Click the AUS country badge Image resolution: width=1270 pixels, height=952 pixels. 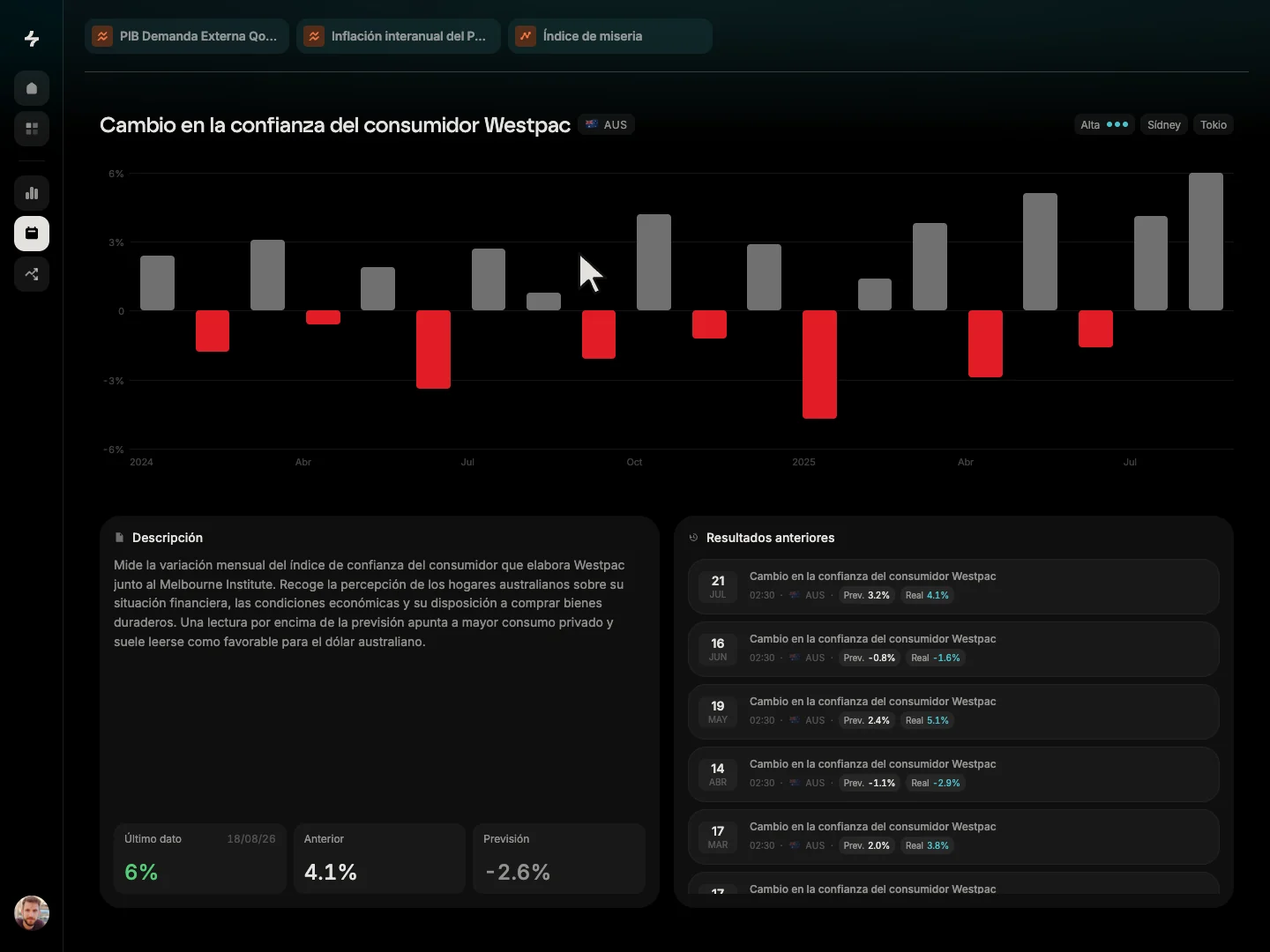pos(607,124)
